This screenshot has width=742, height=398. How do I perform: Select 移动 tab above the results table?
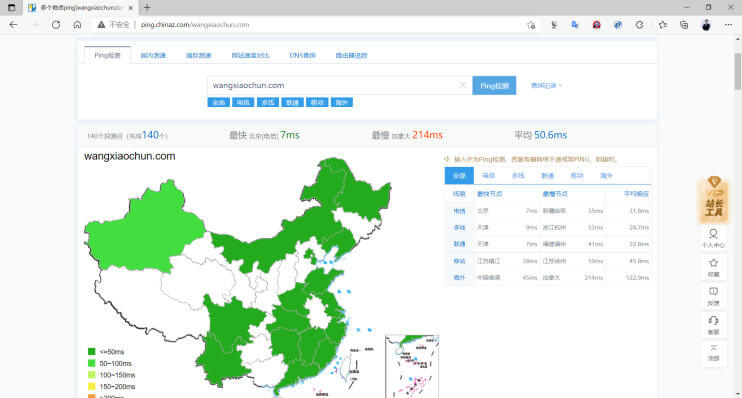(x=577, y=176)
